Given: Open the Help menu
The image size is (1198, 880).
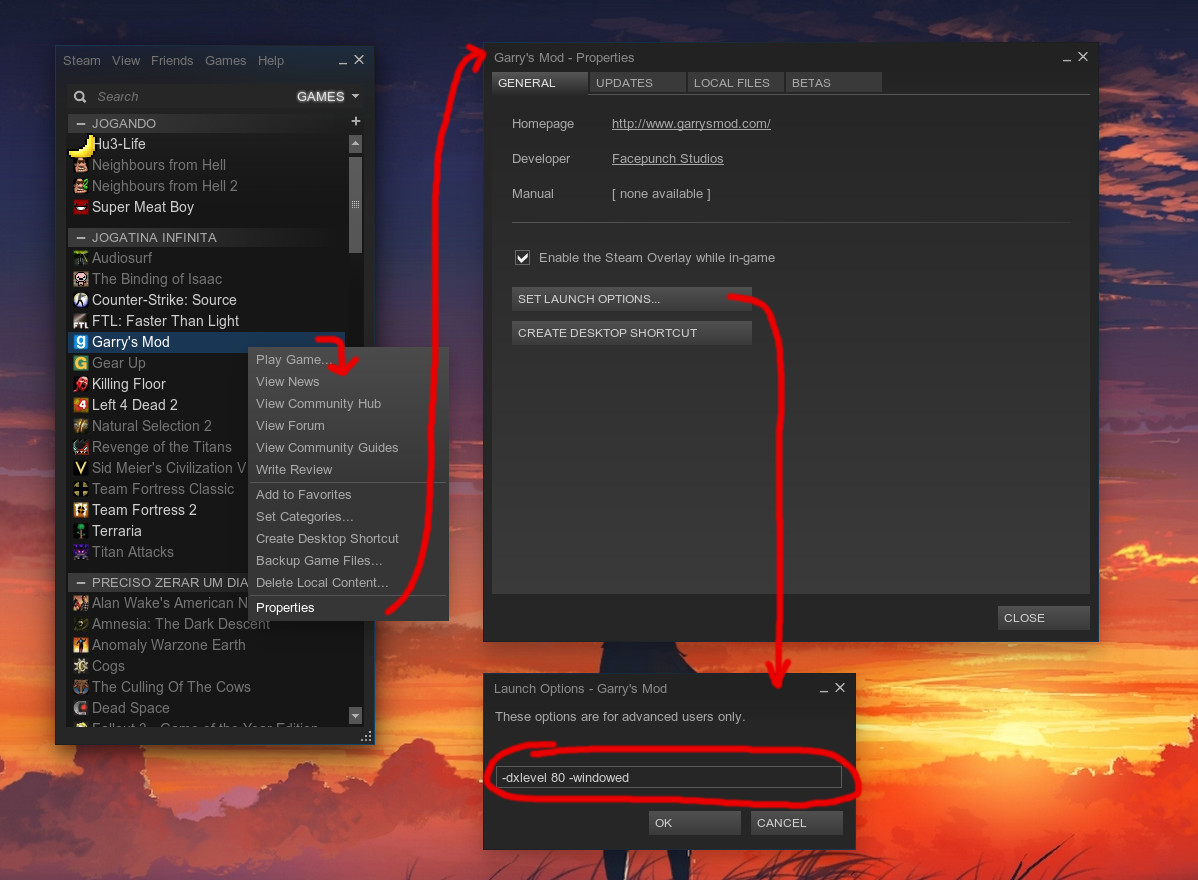Looking at the screenshot, I should pyautogui.click(x=270, y=60).
